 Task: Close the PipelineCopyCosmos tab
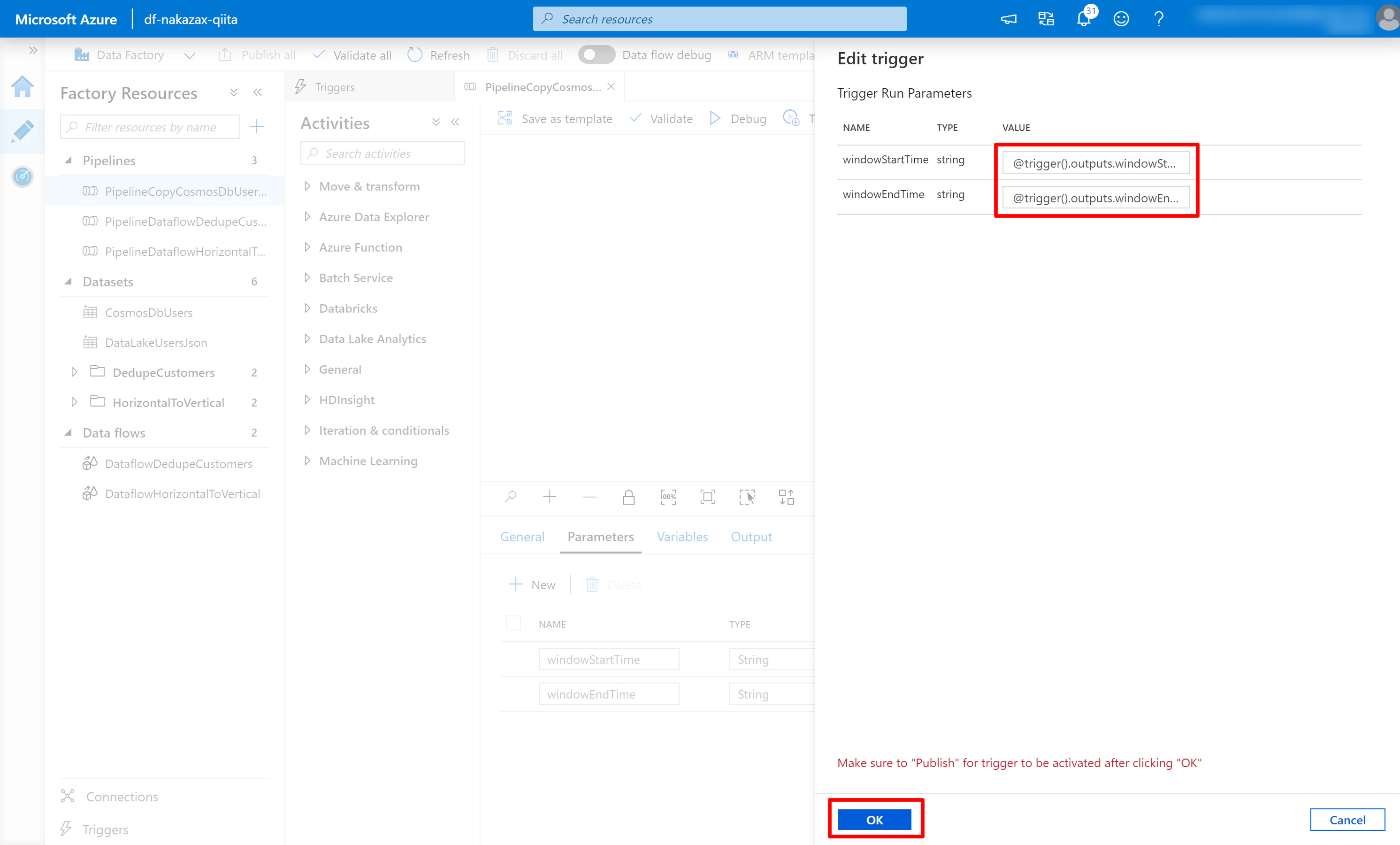click(611, 86)
